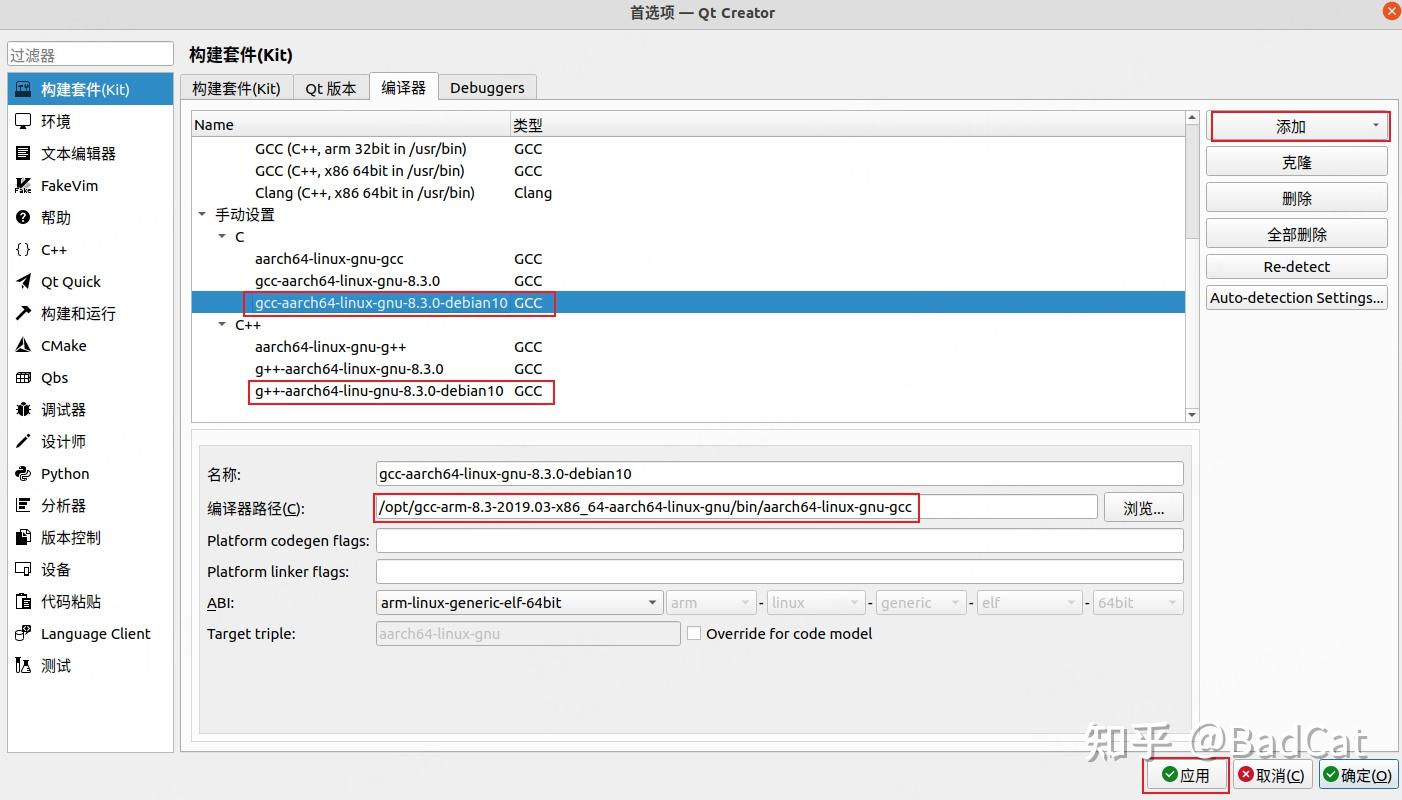Image resolution: width=1402 pixels, height=800 pixels.
Task: Click the Re-detect button
Action: point(1297,267)
